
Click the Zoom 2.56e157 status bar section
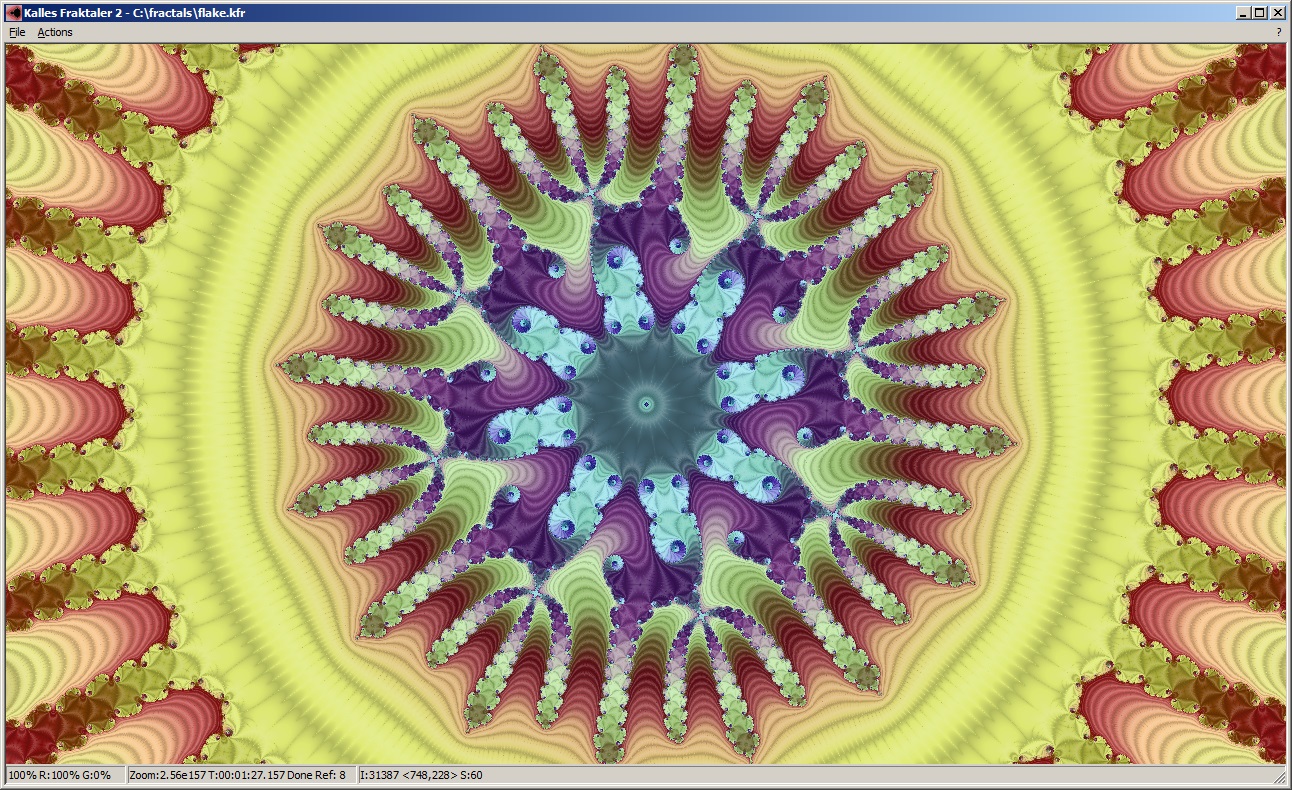(240, 775)
